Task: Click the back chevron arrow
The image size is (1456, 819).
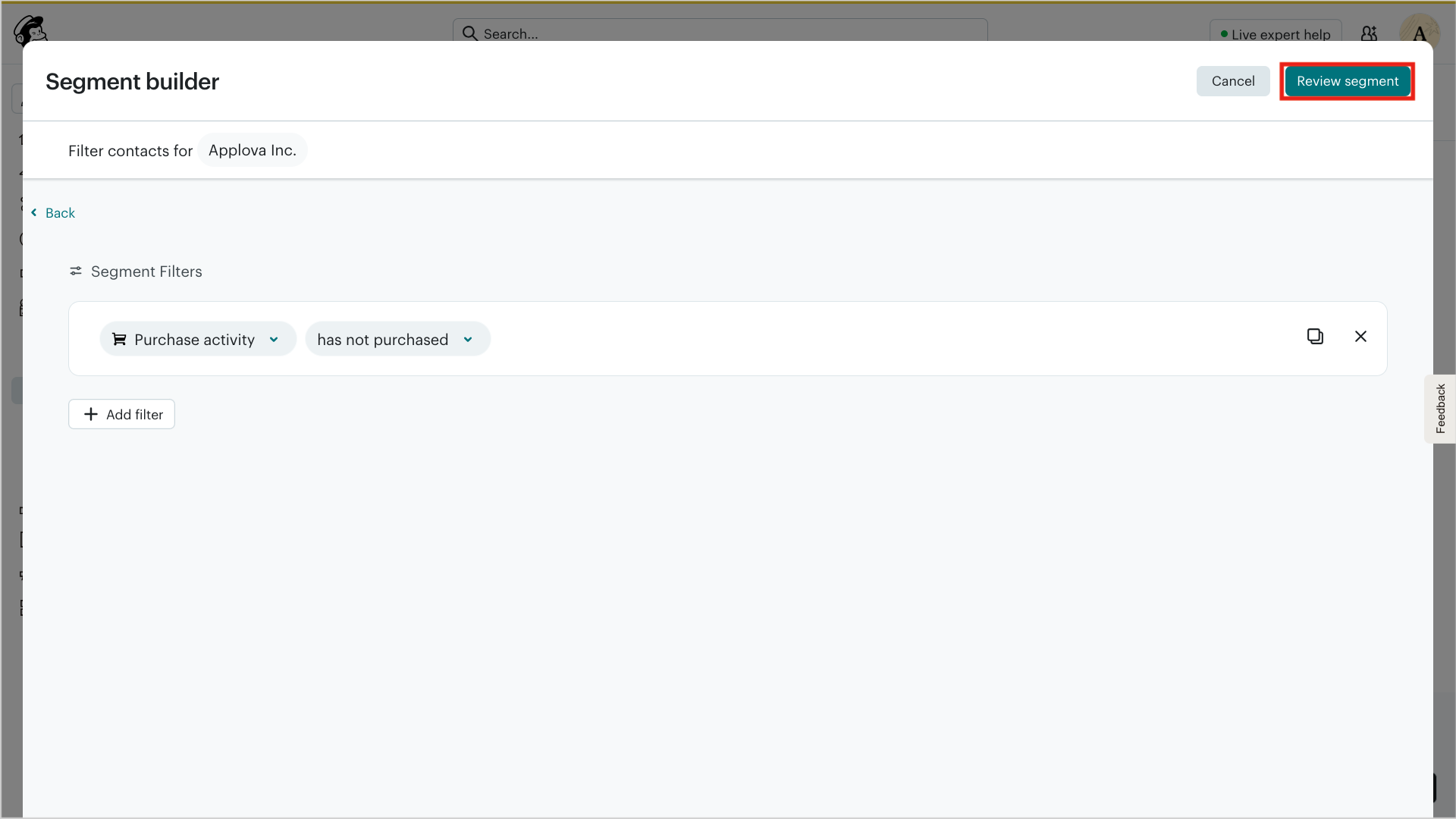Action: pyautogui.click(x=34, y=213)
